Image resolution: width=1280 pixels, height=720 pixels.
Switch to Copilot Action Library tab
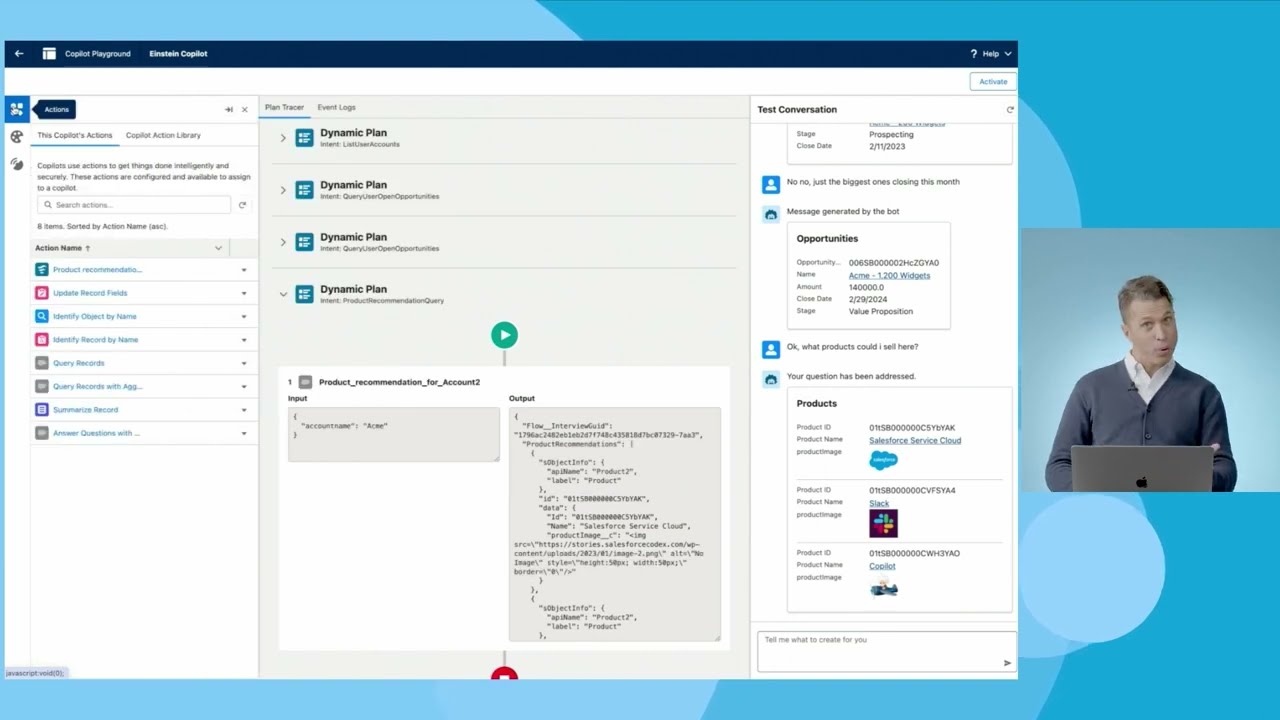click(x=163, y=135)
